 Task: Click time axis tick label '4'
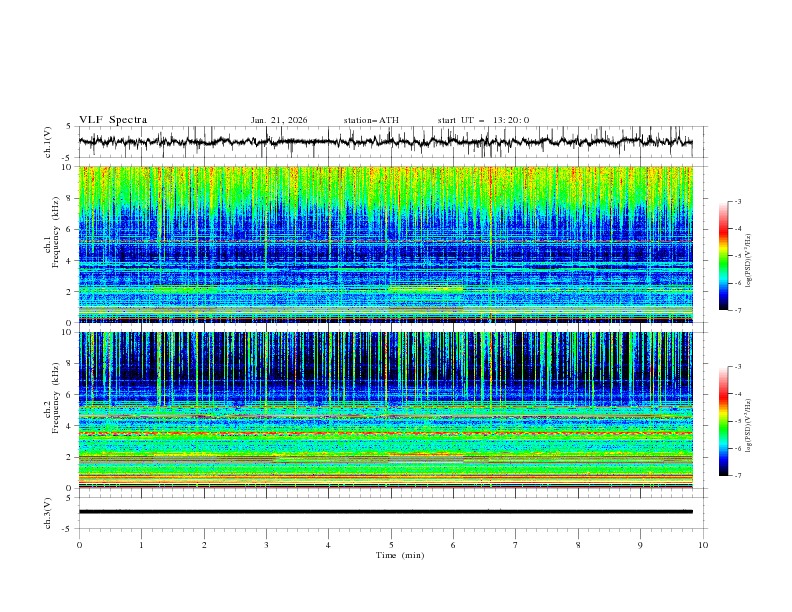pyautogui.click(x=328, y=545)
